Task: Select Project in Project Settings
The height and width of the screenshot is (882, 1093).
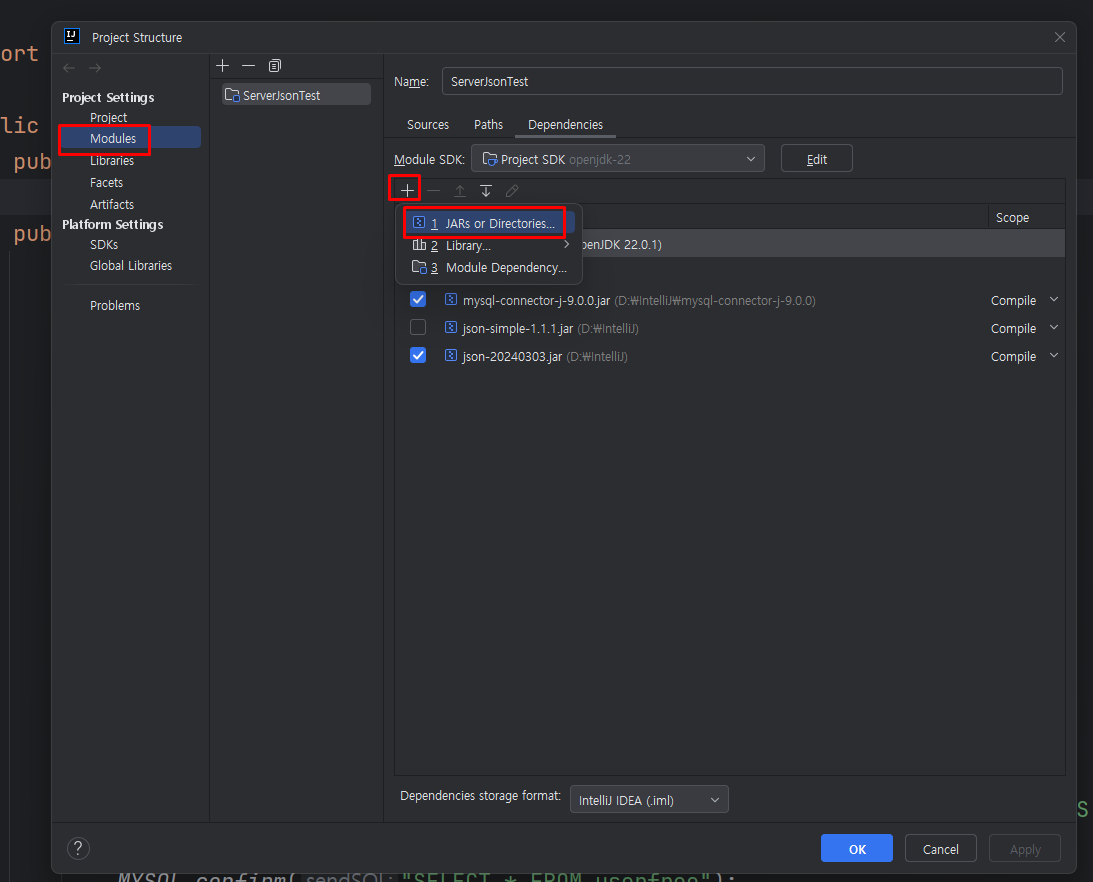Action: click(109, 117)
